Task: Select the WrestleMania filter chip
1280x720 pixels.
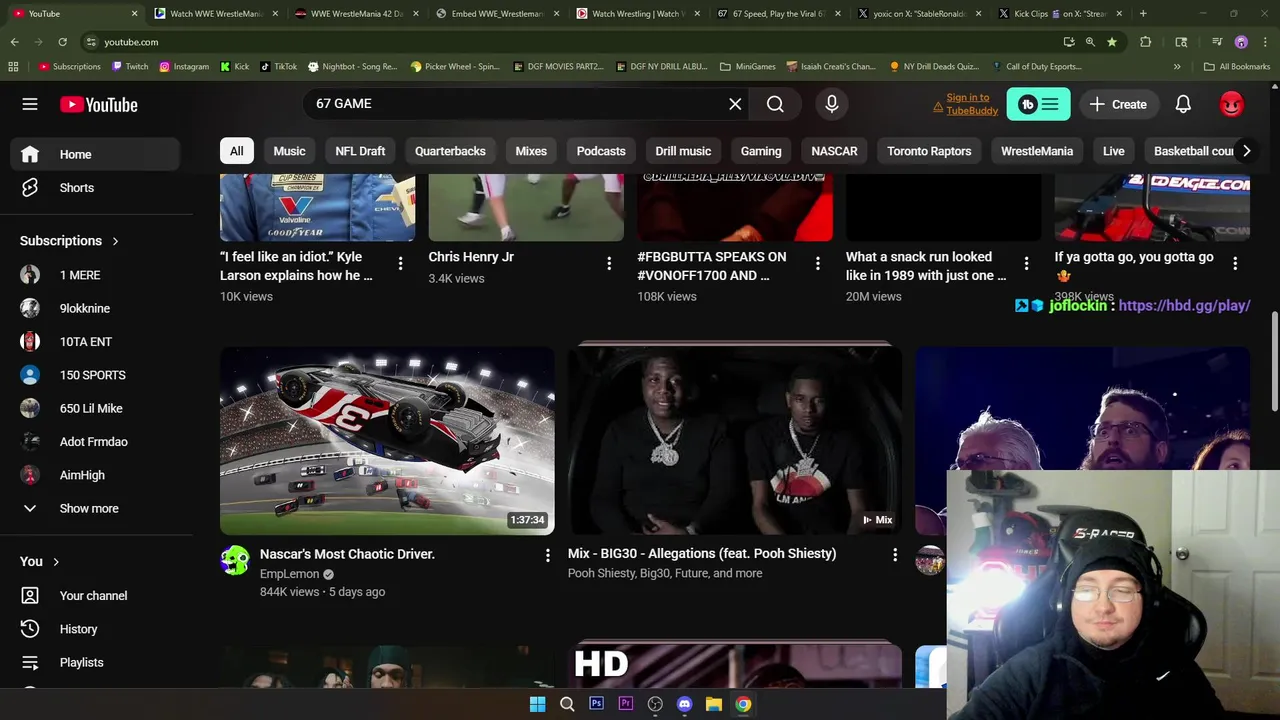Action: tap(1037, 151)
